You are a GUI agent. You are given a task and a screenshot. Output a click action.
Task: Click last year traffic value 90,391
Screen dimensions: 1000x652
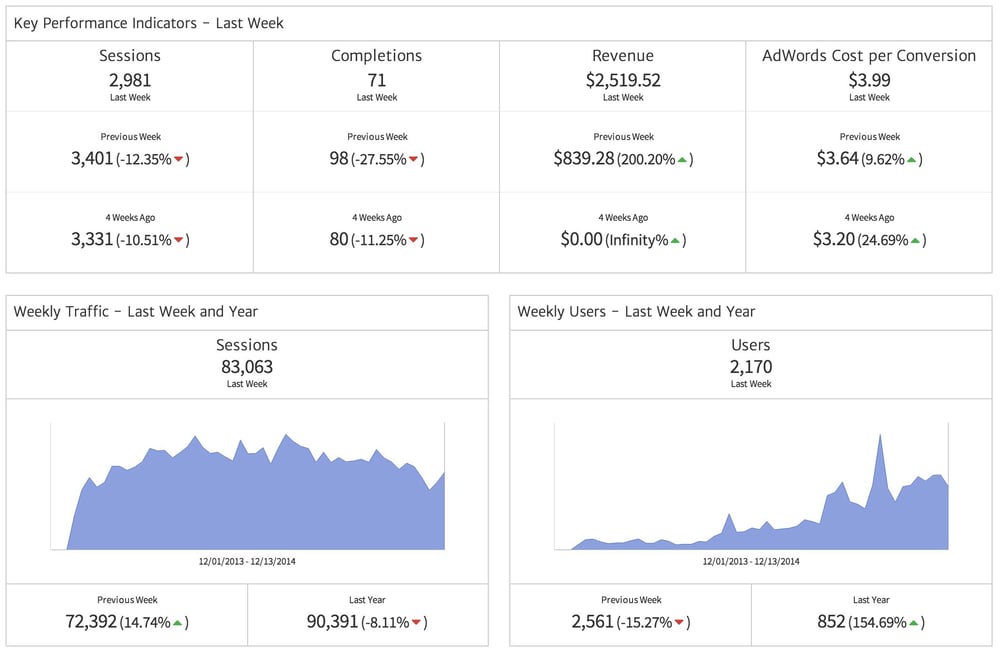tap(332, 621)
